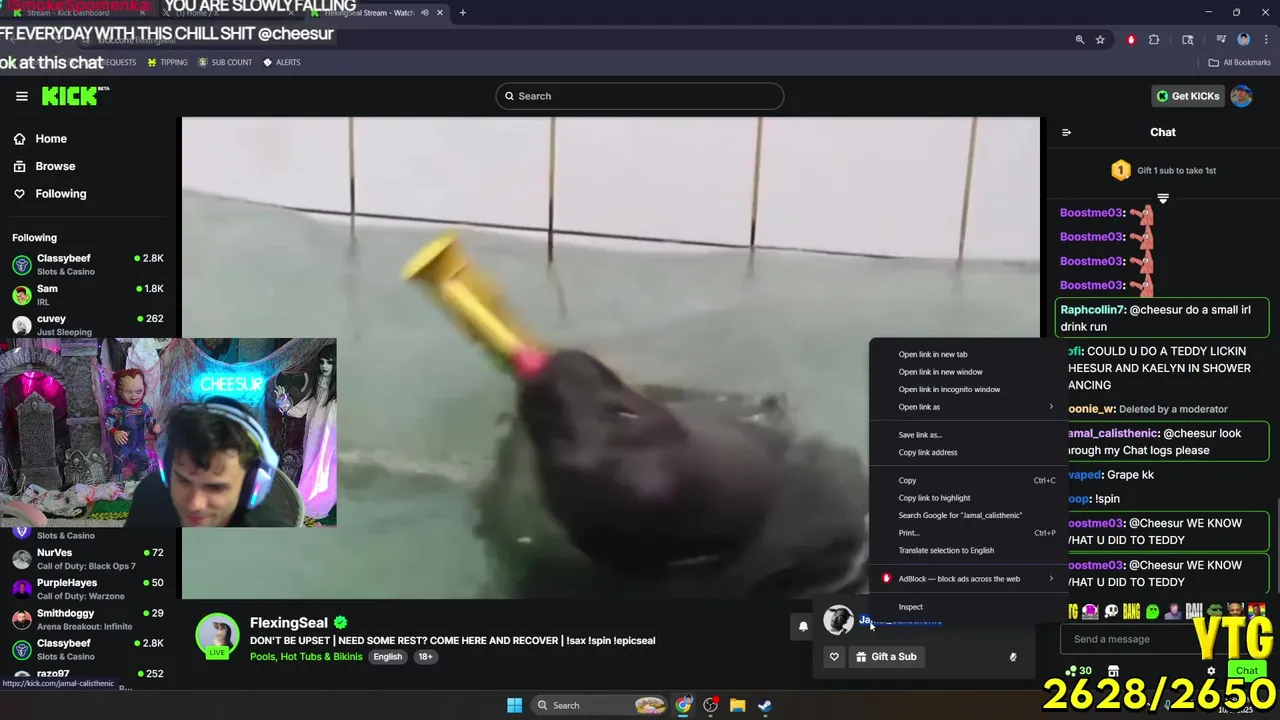Bookmark this page with the star icon
This screenshot has width=1280, height=720.
pyautogui.click(x=1100, y=40)
